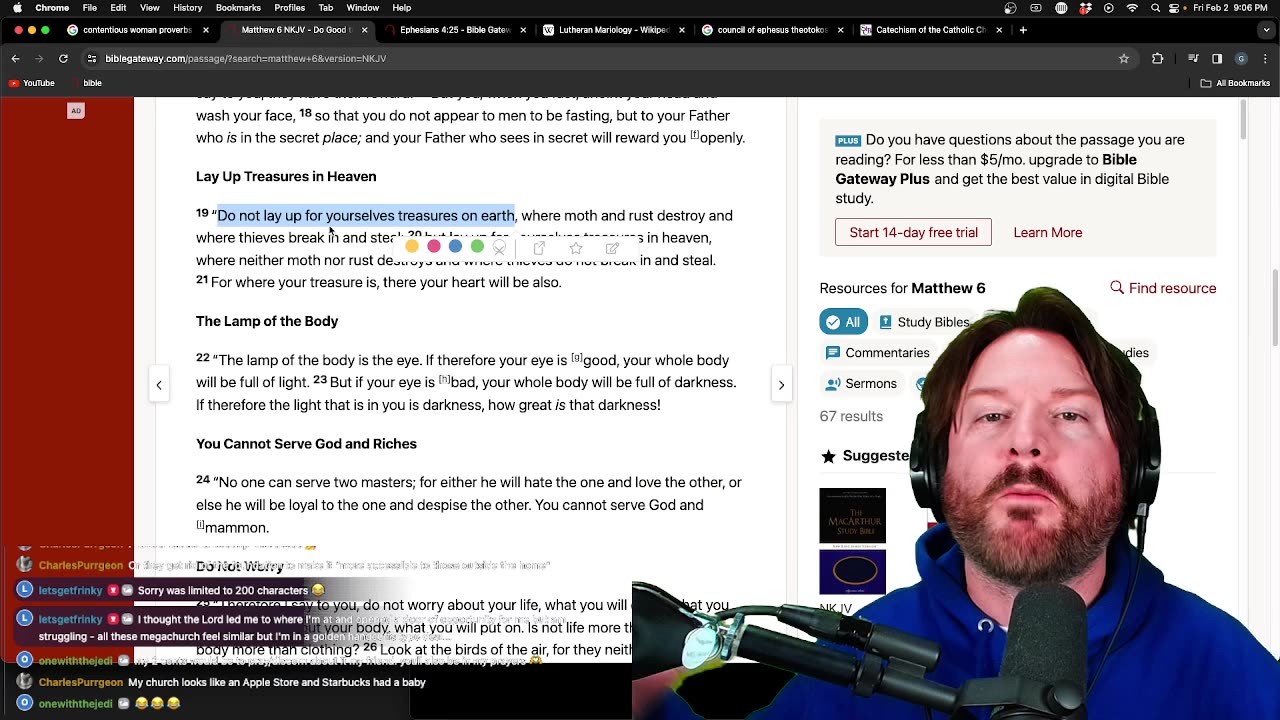Filter resources by Commentaries
Image resolution: width=1280 pixels, height=720 pixels.
(877, 353)
